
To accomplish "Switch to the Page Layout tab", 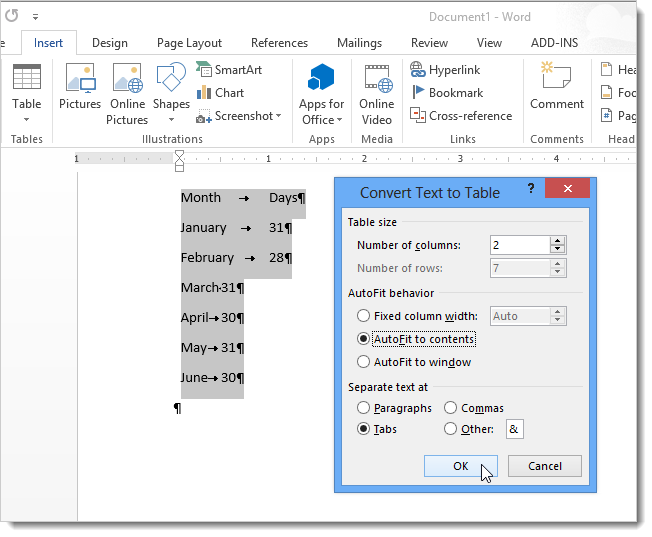I will (189, 43).
